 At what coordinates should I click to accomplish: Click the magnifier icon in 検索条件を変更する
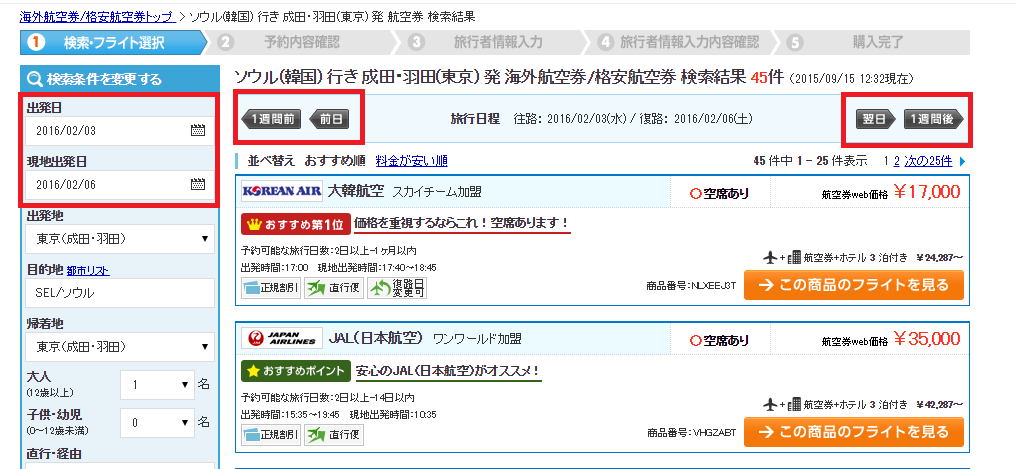[35, 80]
